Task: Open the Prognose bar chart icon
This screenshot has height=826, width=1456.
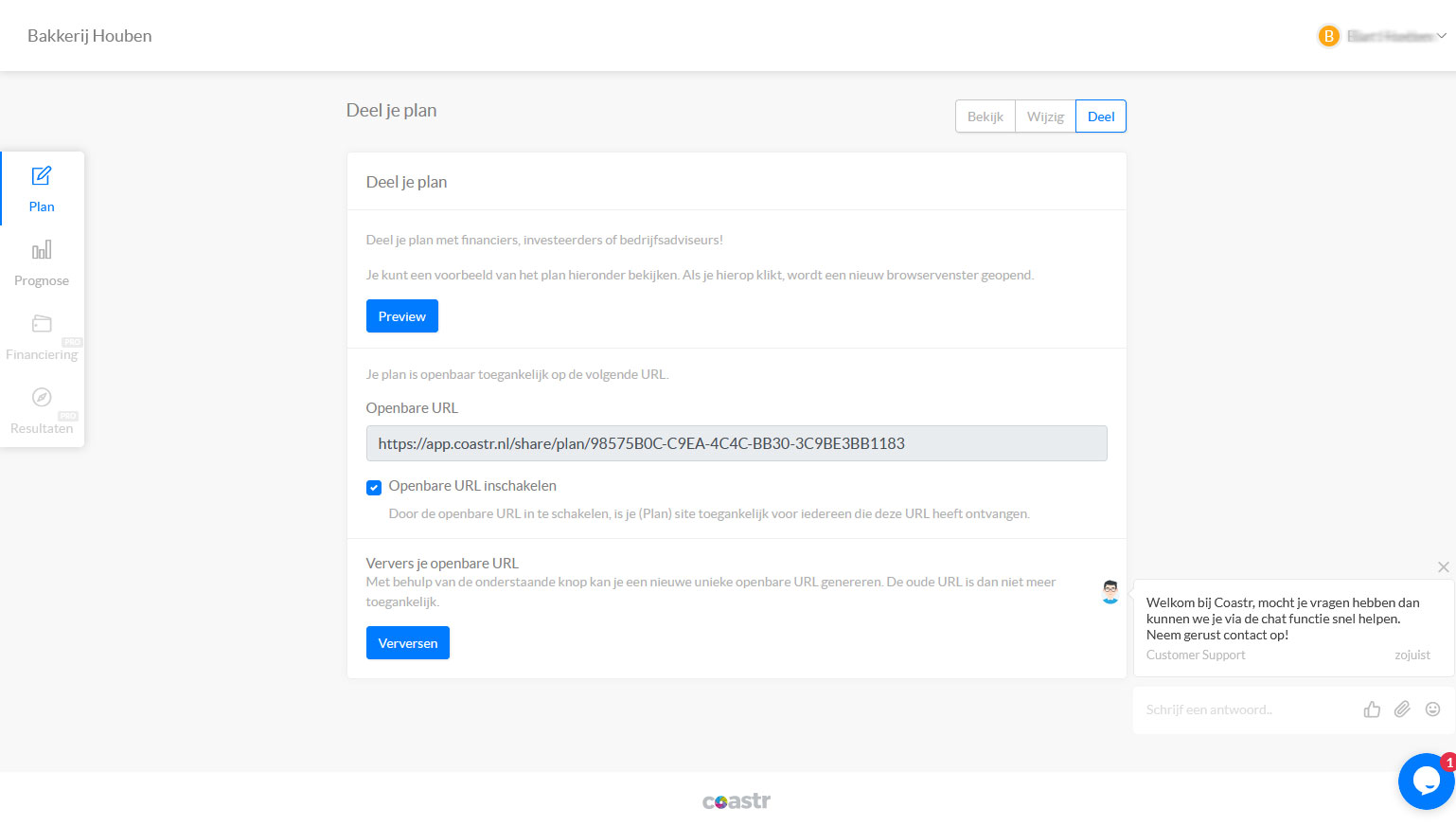Action: [42, 250]
